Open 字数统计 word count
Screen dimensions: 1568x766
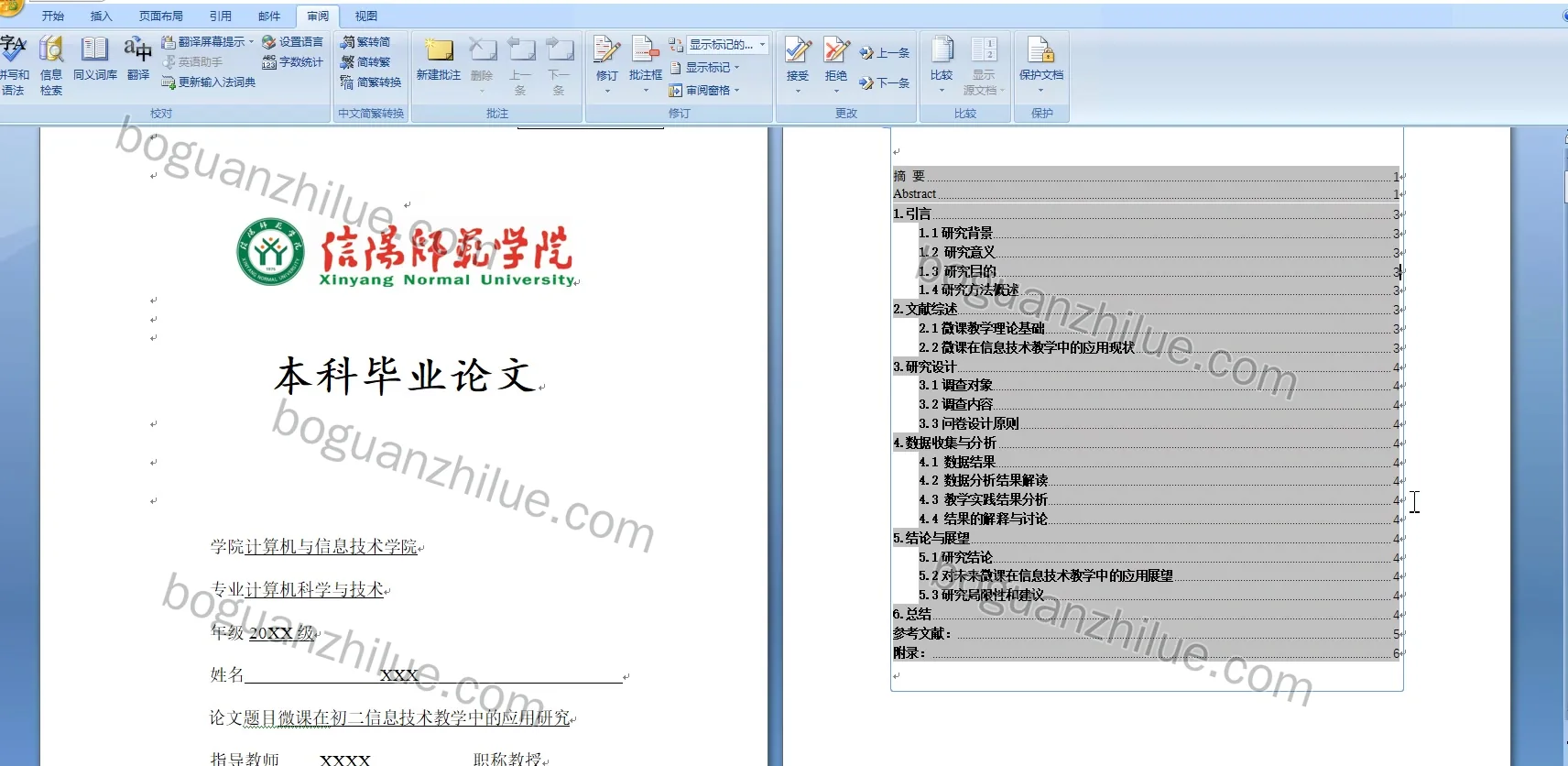[292, 62]
